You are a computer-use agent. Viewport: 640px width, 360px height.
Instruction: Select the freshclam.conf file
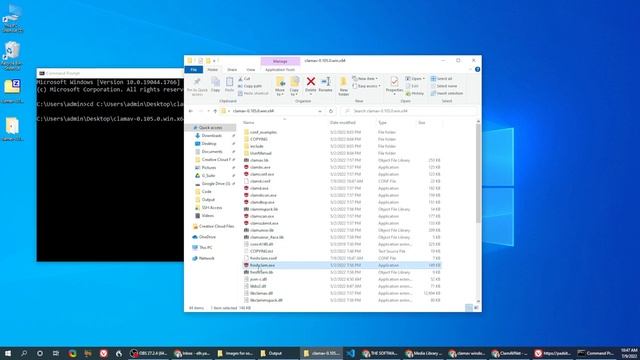click(263, 258)
